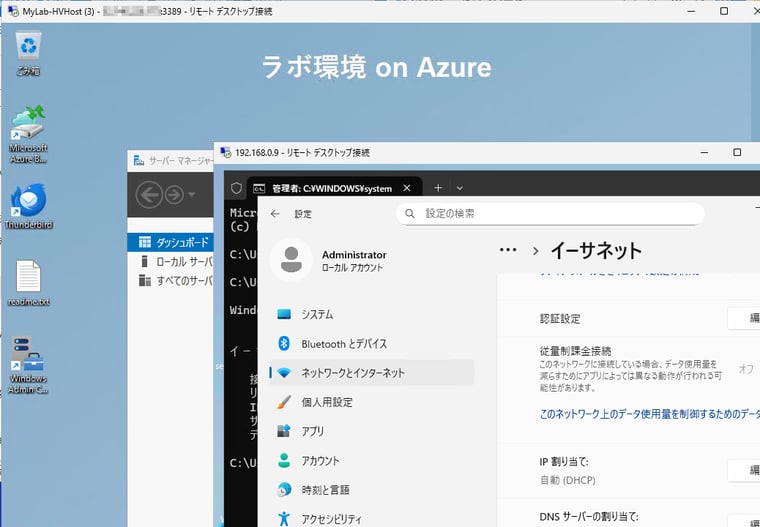
Task: Click the 自動 (DHCP) value text
Action: [x=568, y=480]
